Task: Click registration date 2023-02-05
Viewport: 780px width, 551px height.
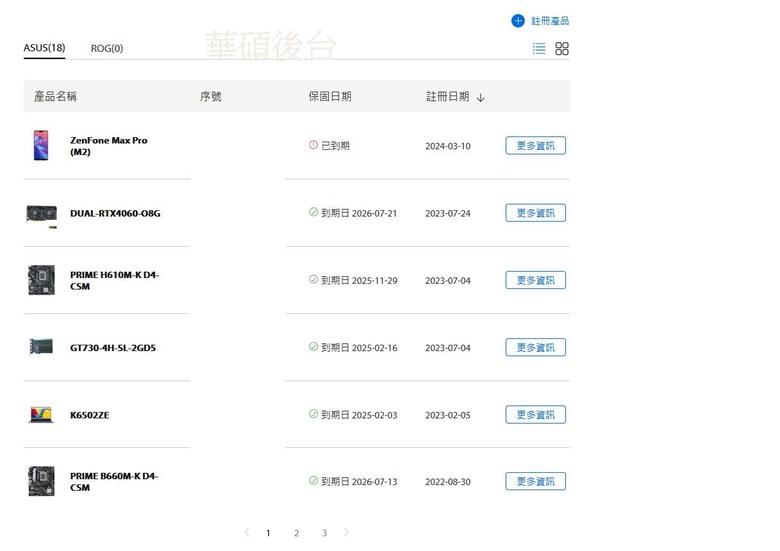Action: click(x=448, y=415)
